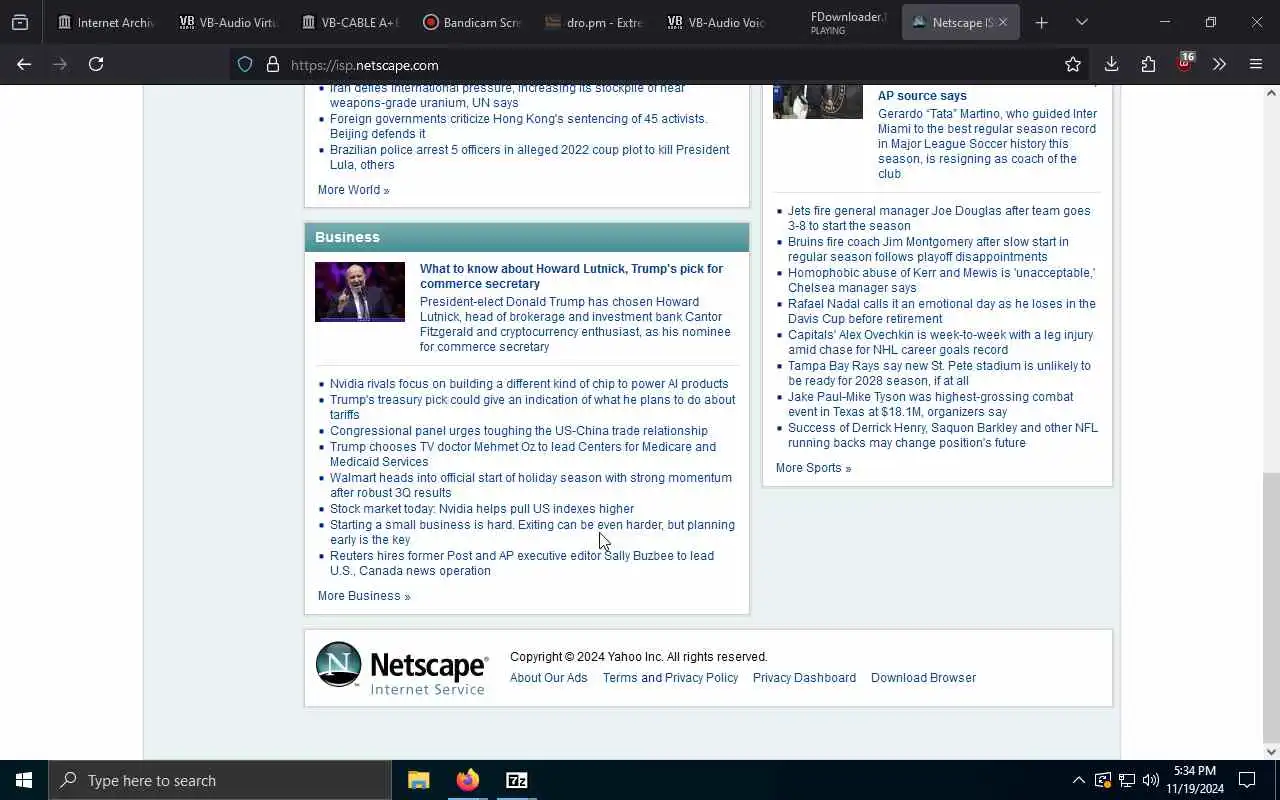Click the site security padlock icon
This screenshot has width=1280, height=800.
272,65
